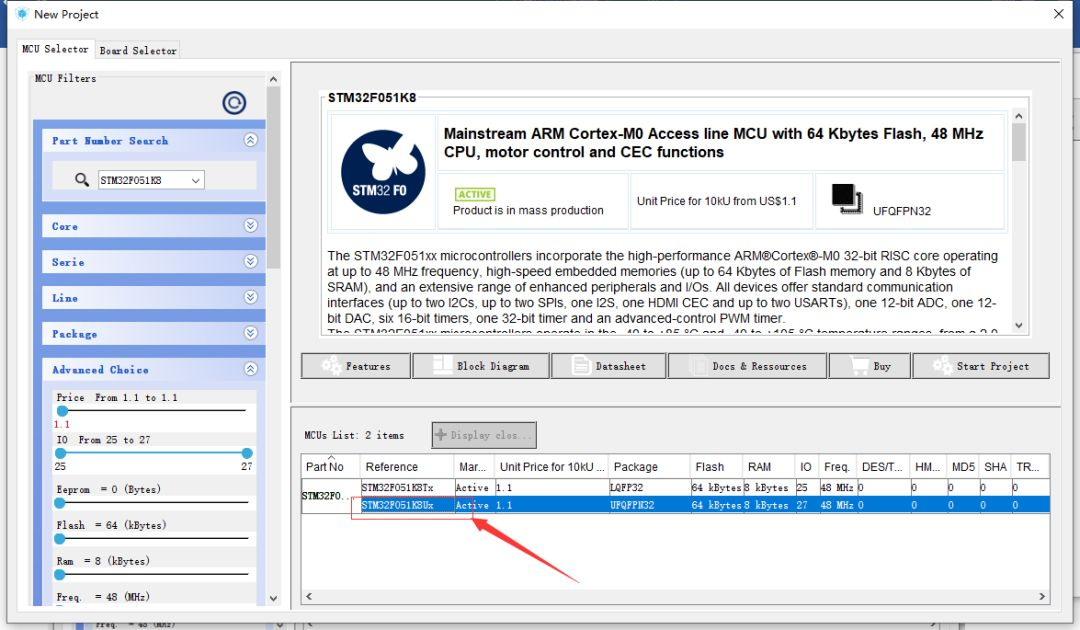Open the Features view

tap(355, 366)
